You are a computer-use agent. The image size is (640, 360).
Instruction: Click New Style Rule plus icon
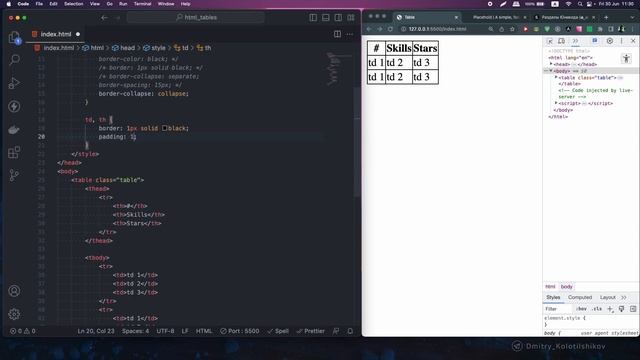pyautogui.click(x=610, y=309)
